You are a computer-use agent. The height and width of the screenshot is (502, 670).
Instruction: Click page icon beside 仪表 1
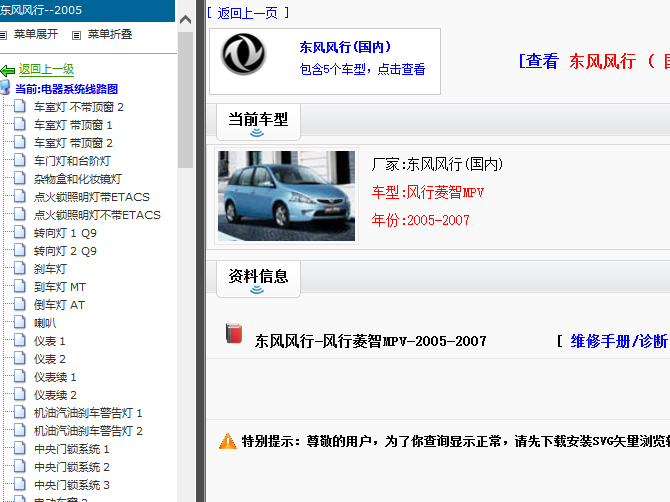pos(20,340)
